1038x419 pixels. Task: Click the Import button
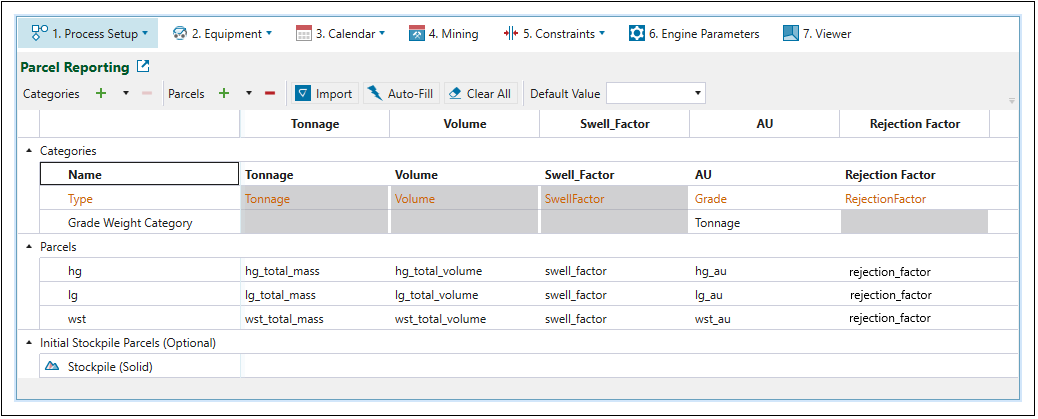[324, 94]
